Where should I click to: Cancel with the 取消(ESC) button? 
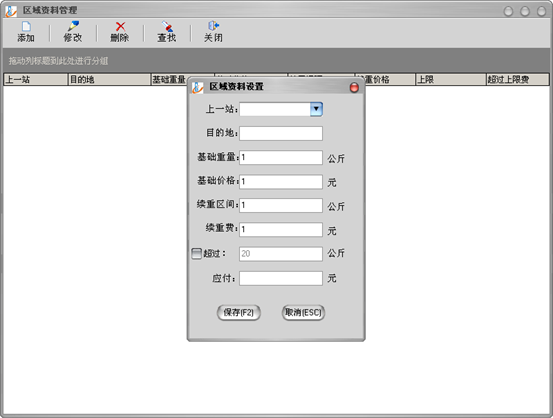coord(303,313)
